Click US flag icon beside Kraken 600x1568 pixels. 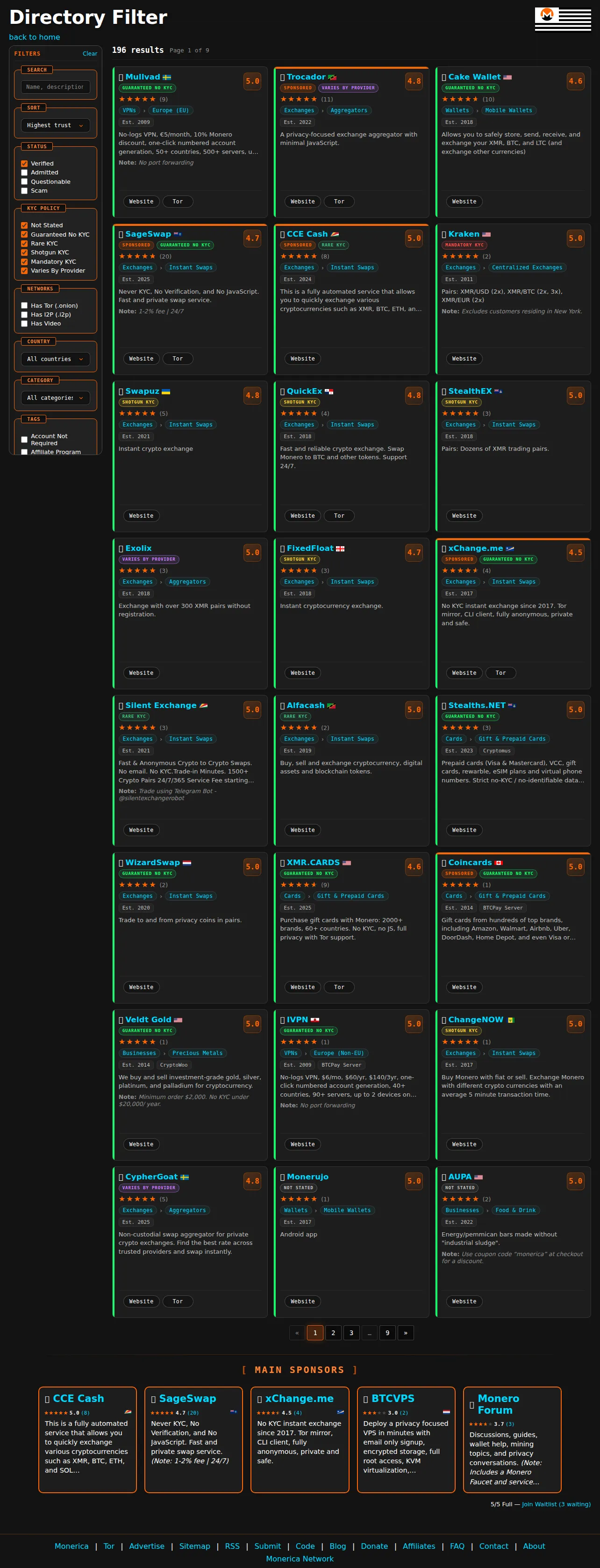tap(486, 234)
